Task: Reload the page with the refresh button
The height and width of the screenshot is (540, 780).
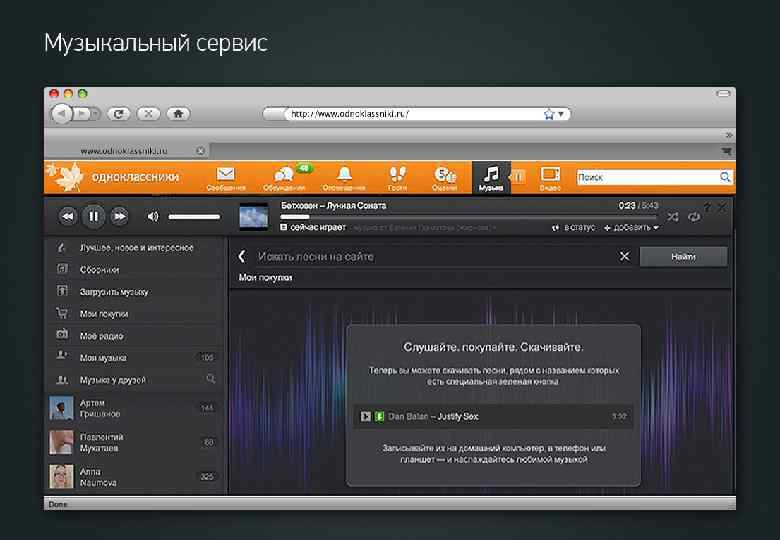Action: 118,114
